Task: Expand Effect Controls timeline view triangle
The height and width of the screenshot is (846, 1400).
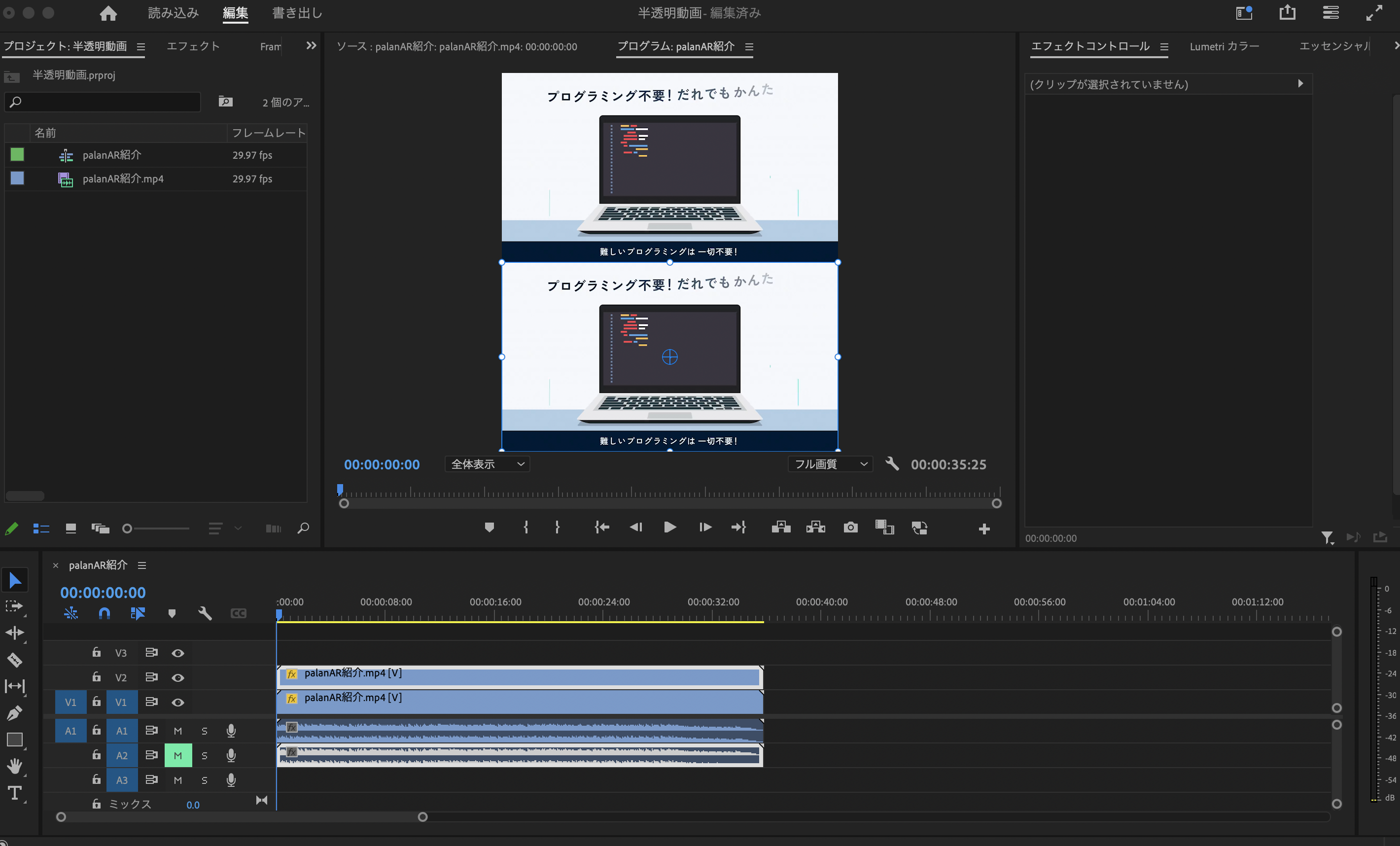Action: tap(1300, 83)
